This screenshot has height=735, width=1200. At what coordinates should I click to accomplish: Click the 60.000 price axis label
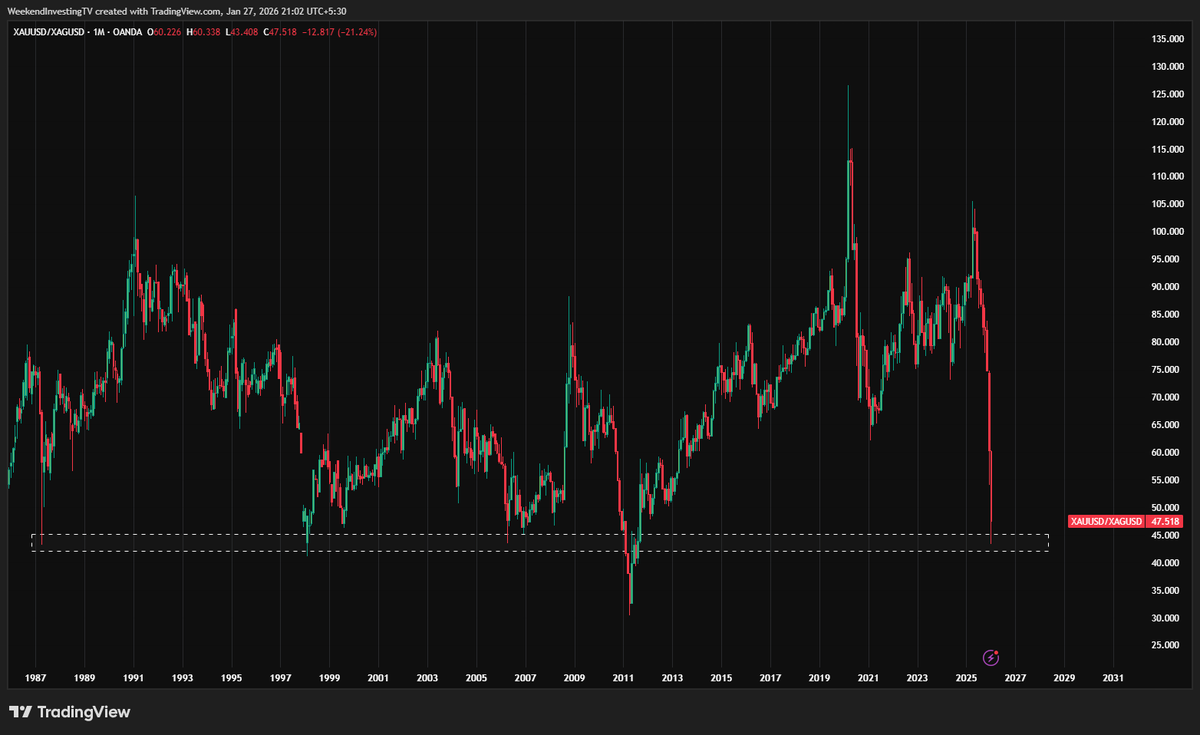click(1167, 452)
